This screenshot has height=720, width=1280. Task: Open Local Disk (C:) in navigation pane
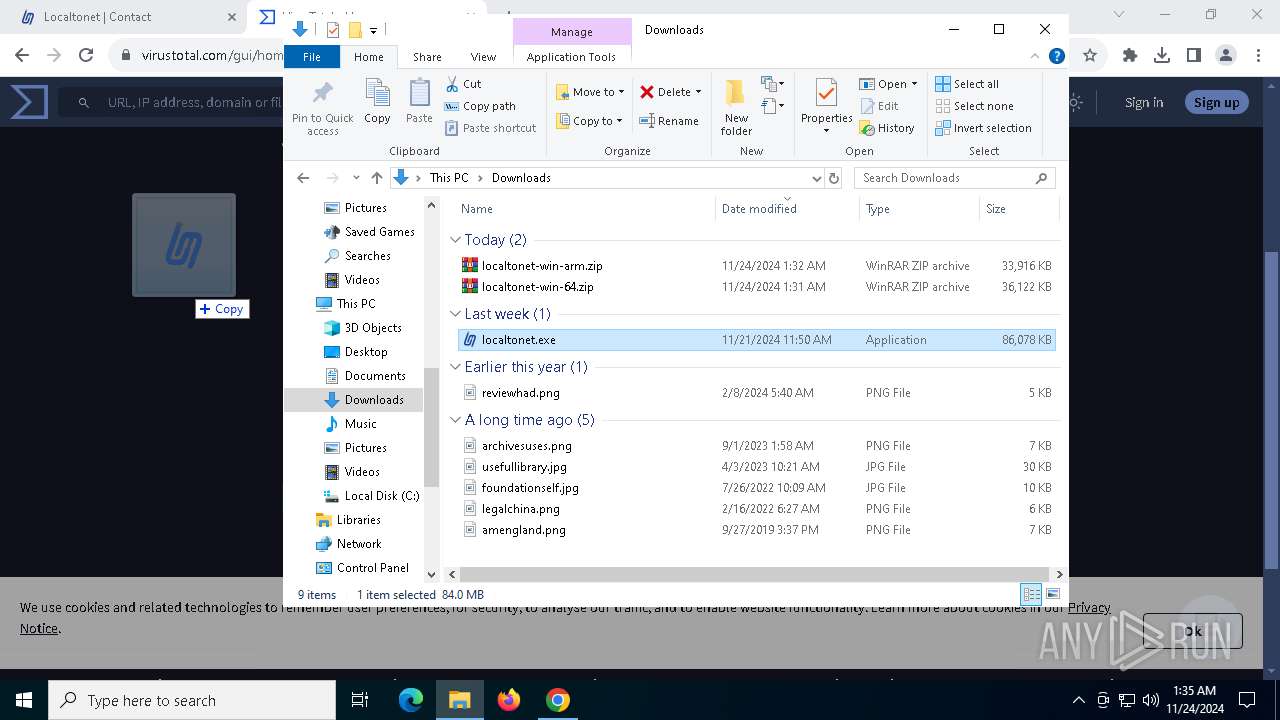tap(370, 496)
